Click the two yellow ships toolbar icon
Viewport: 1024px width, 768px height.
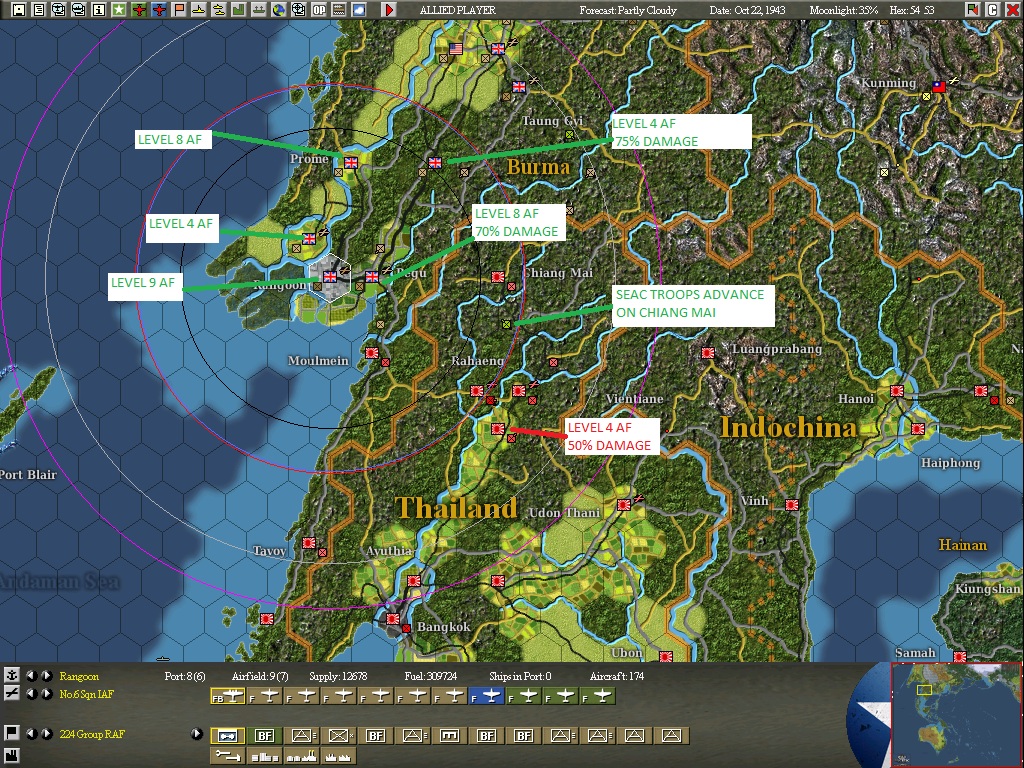pyautogui.click(x=219, y=10)
